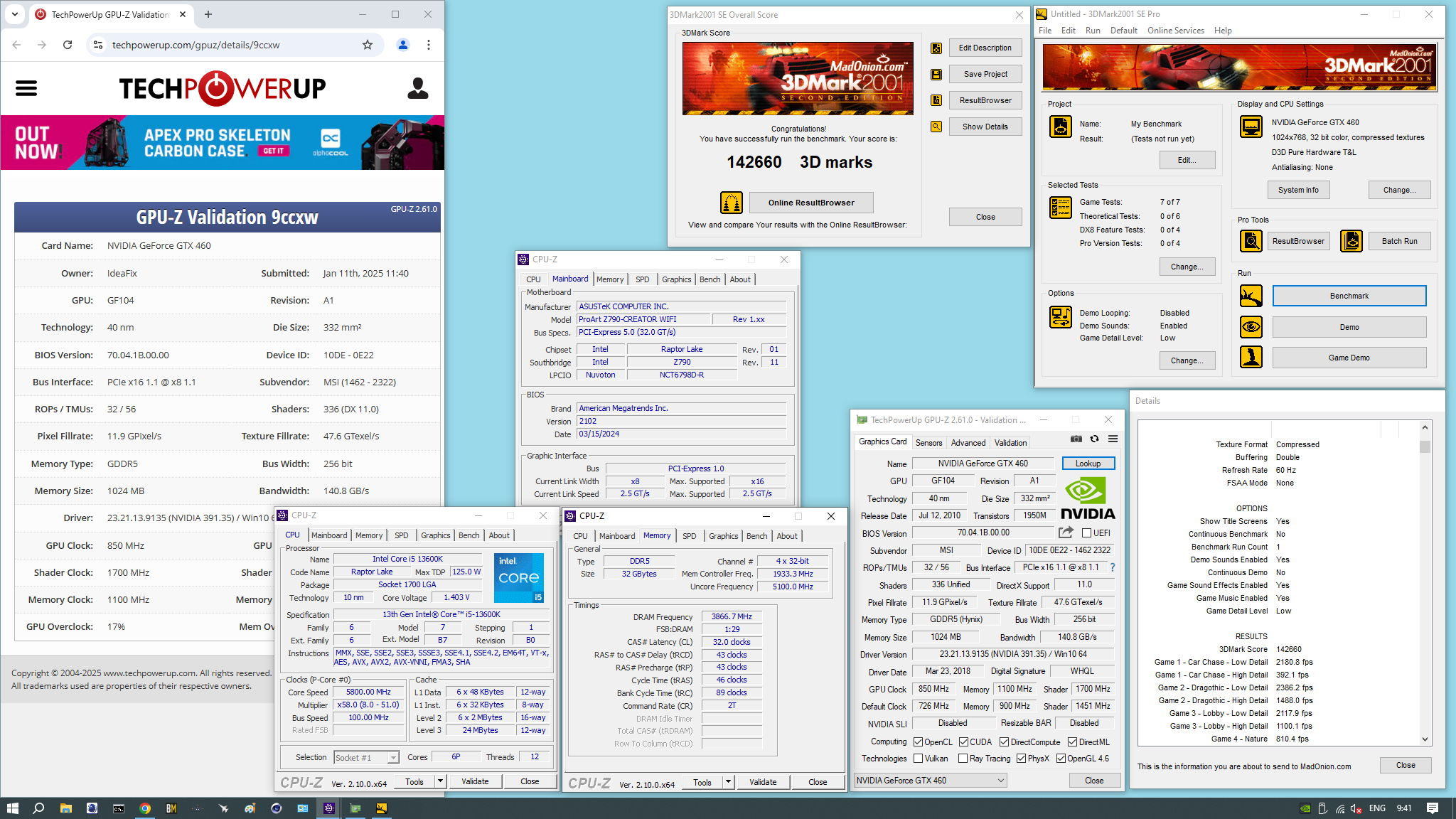Bookmark this page with the star icon
The height and width of the screenshot is (819, 1456).
tap(368, 45)
